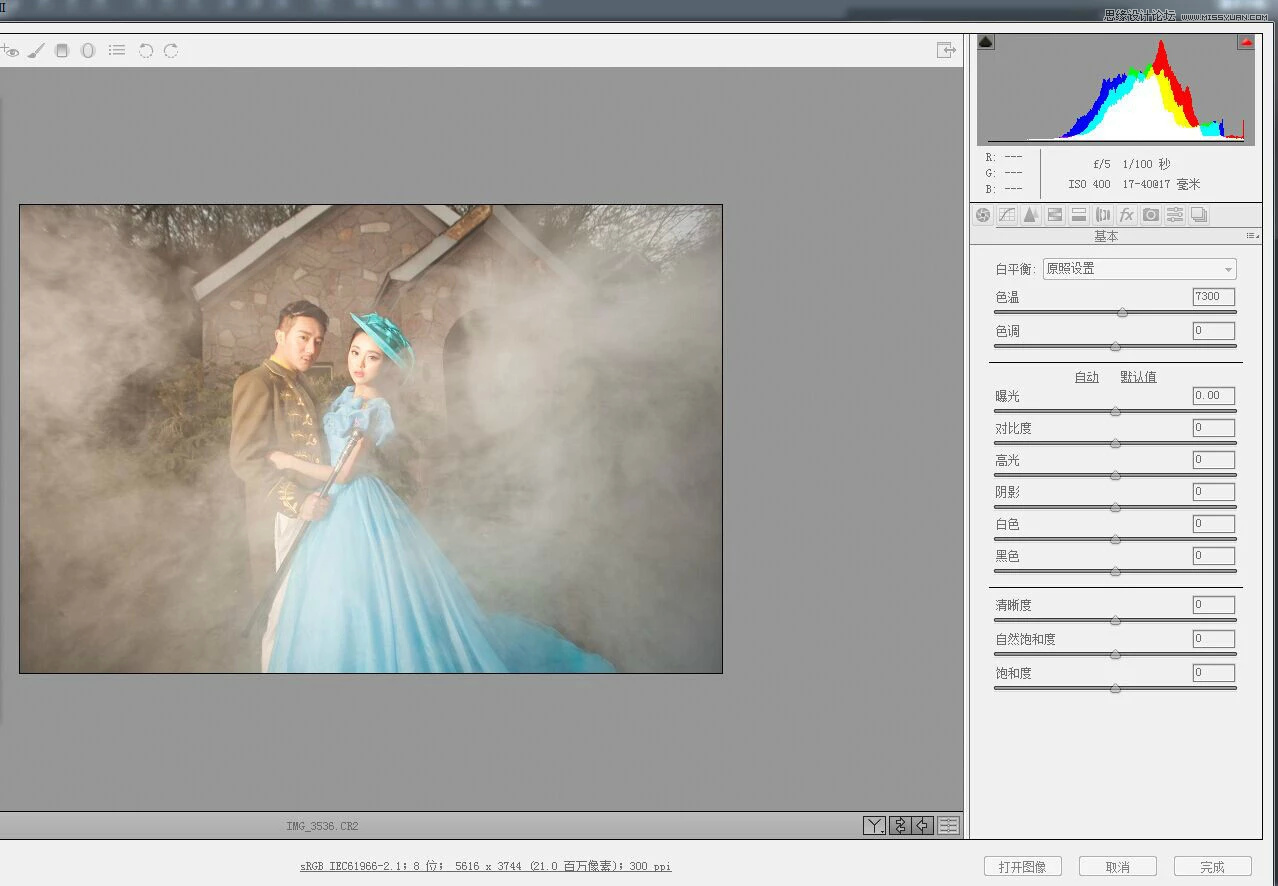This screenshot has height=886, width=1278.
Task: Toggle shadow clipping warning
Action: point(986,42)
